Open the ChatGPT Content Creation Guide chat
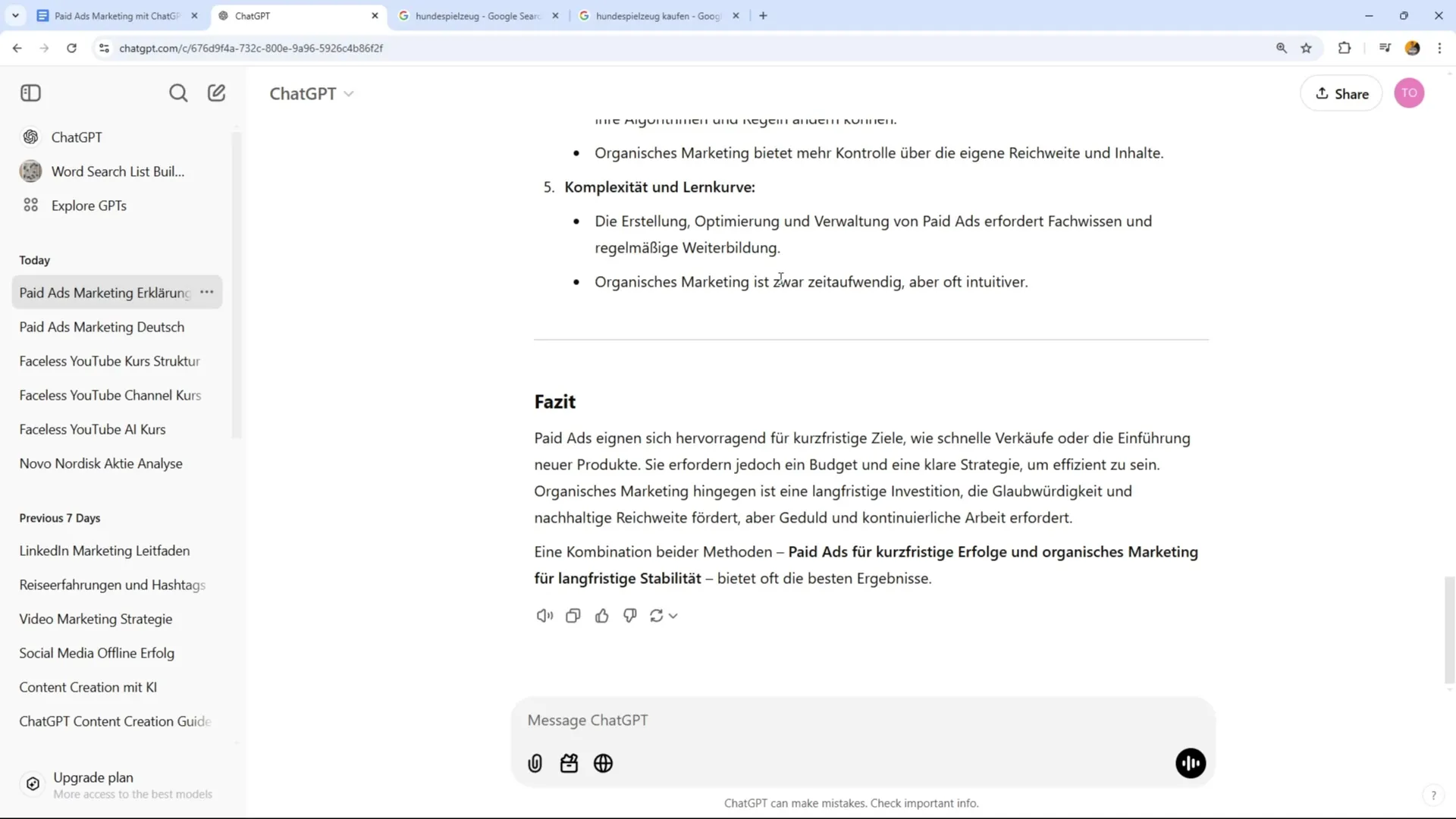The width and height of the screenshot is (1456, 819). pos(118,721)
